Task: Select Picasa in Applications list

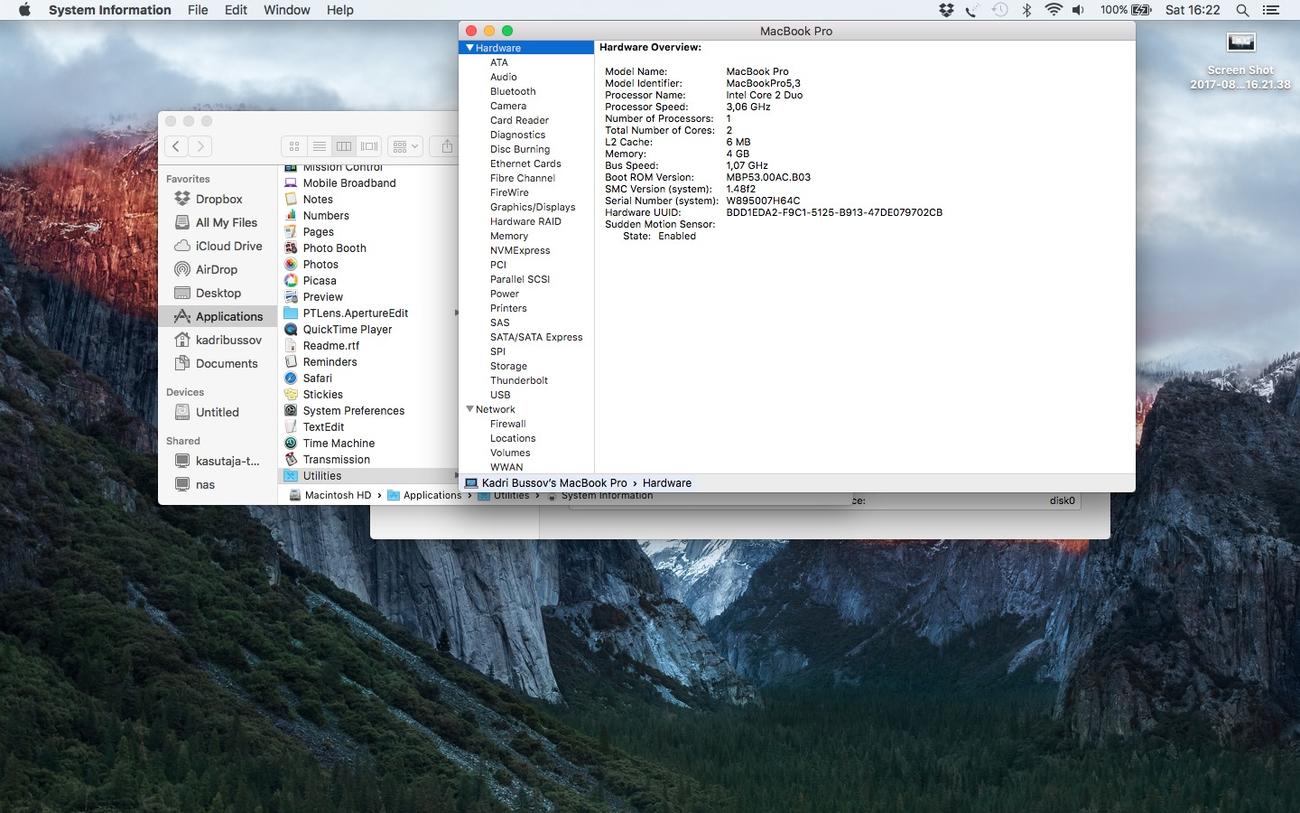Action: click(x=319, y=280)
